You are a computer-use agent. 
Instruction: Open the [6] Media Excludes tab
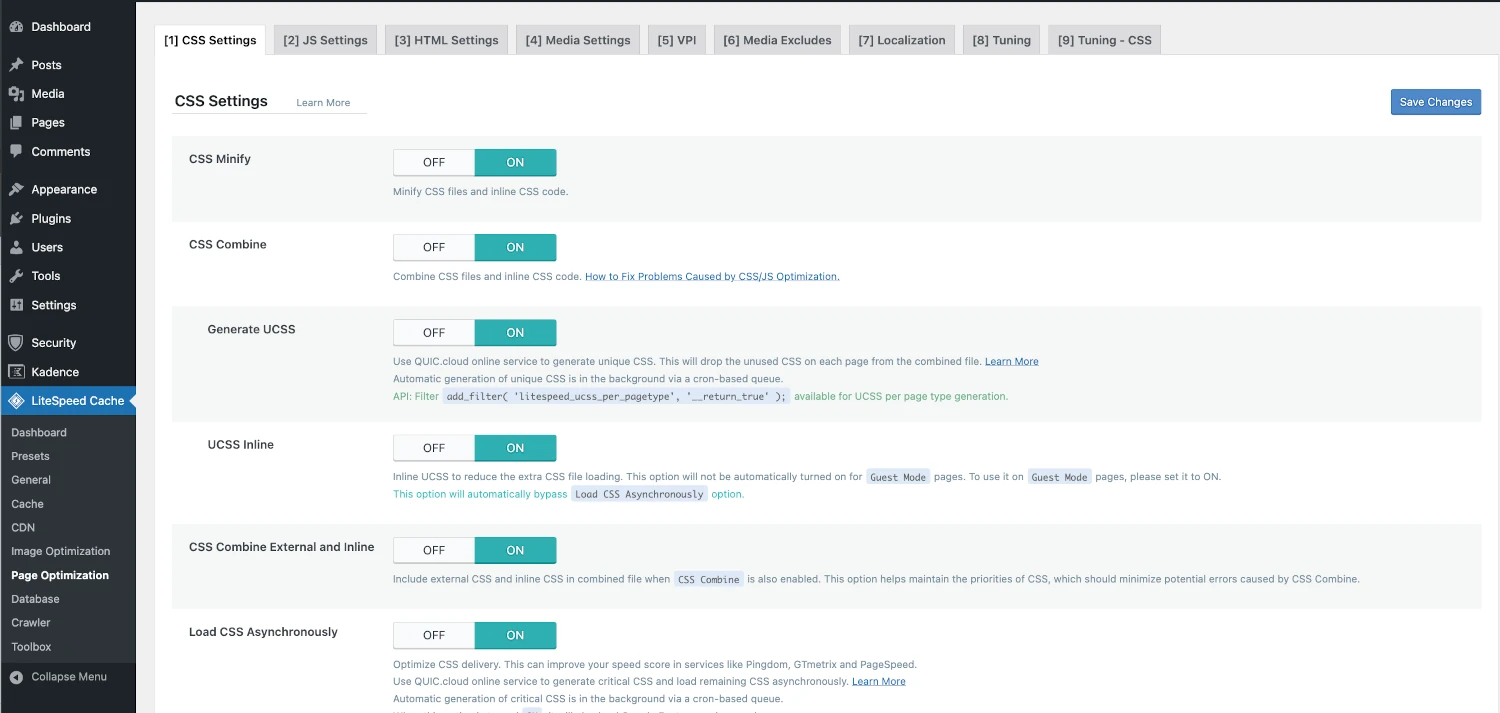click(777, 40)
